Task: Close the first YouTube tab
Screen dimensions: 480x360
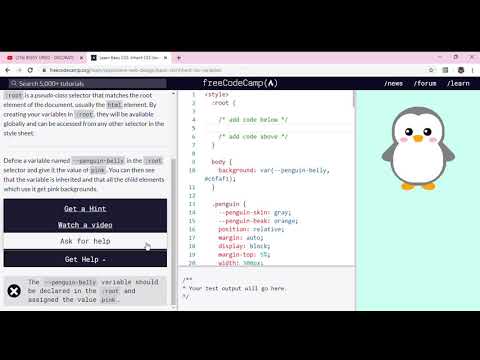Action: pos(81,58)
